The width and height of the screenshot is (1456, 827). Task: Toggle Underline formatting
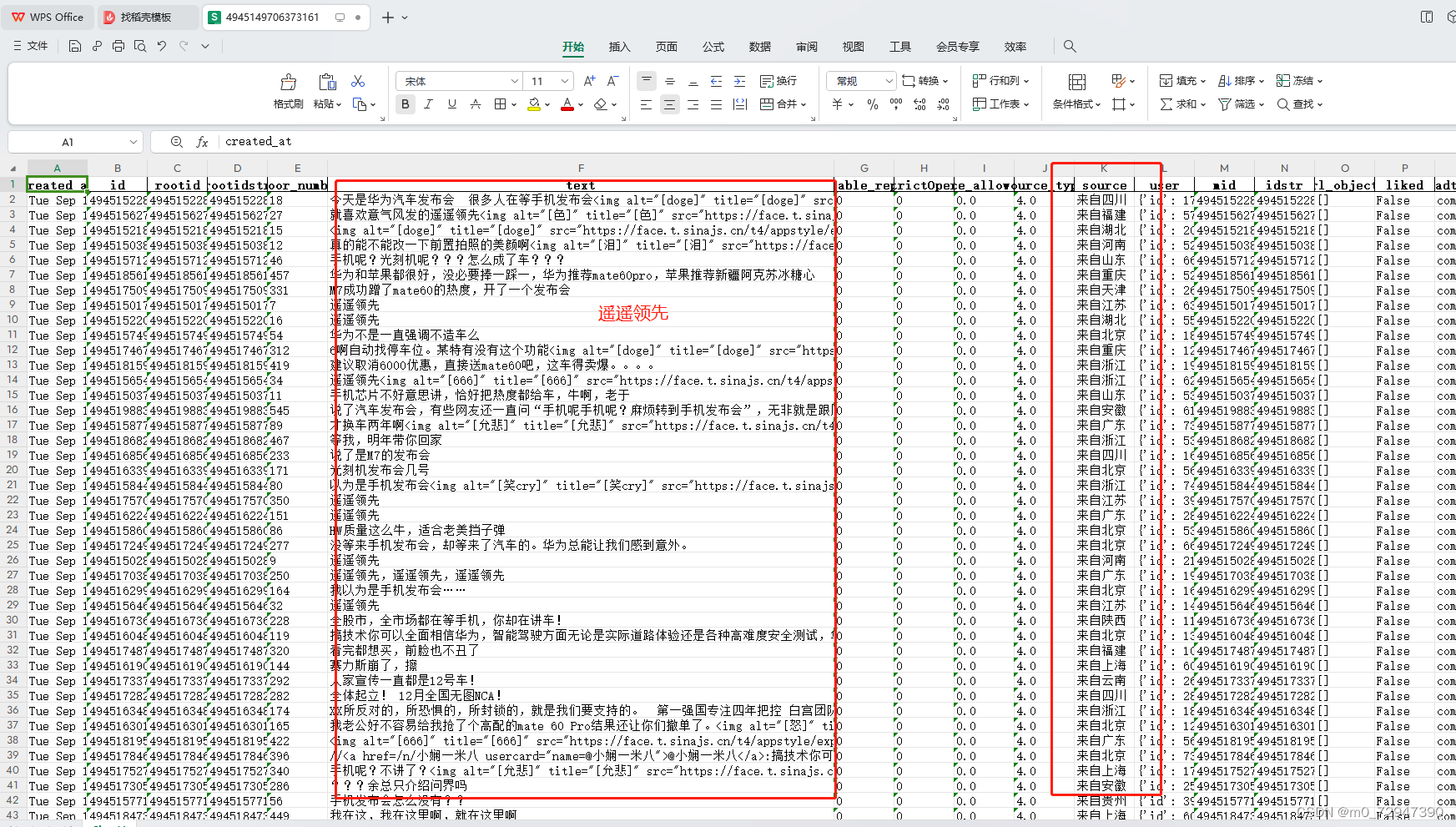coord(452,104)
